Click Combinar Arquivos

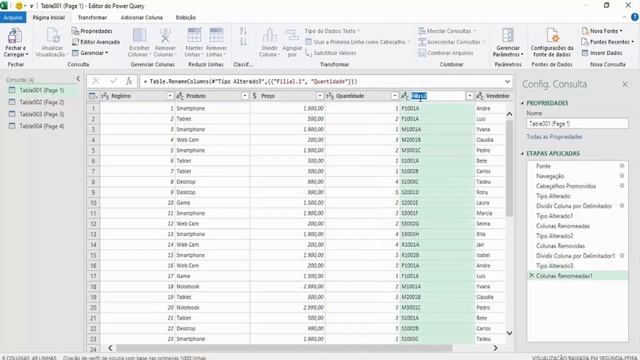tap(446, 53)
